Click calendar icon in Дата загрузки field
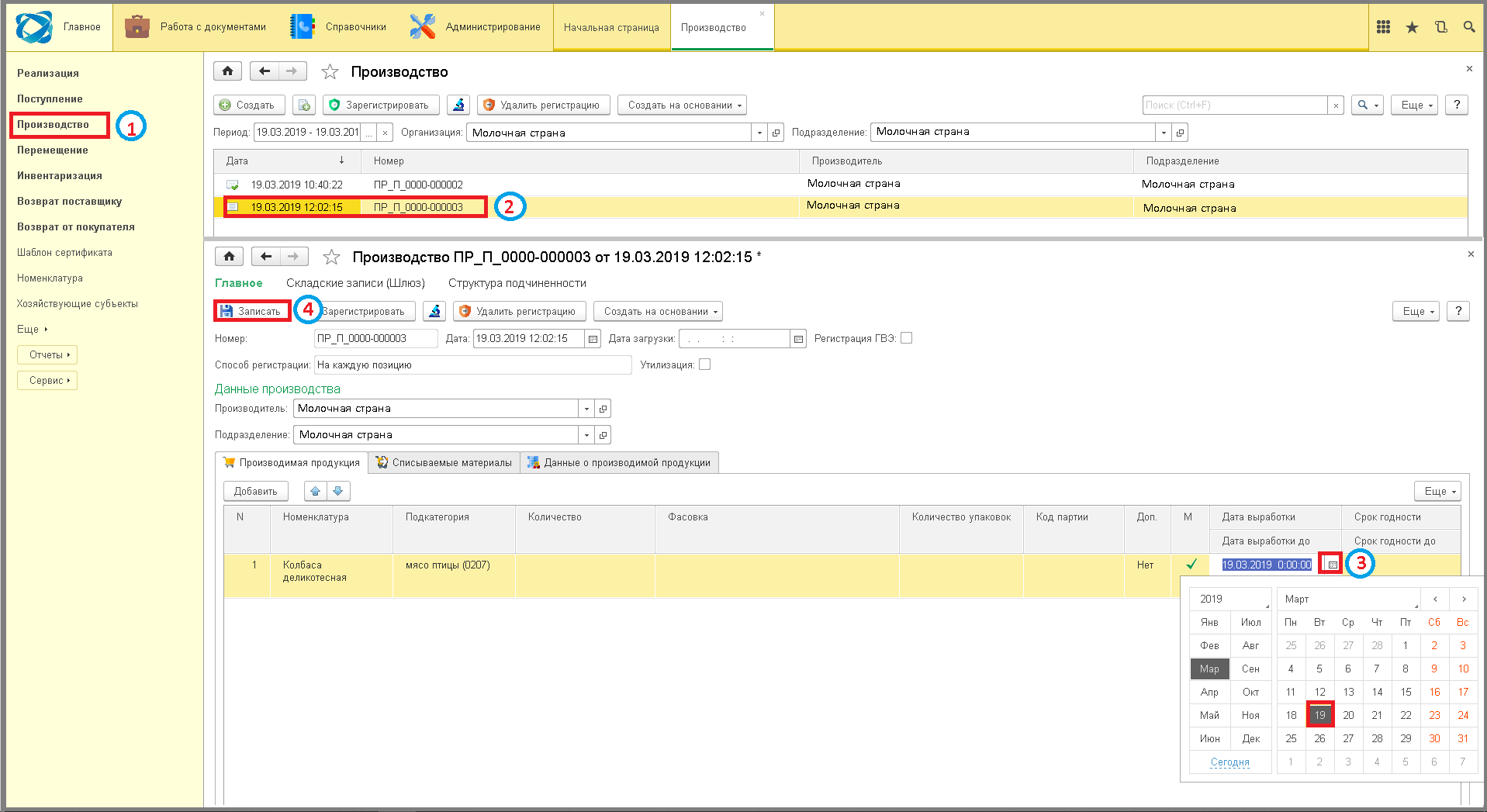Image resolution: width=1487 pixels, height=812 pixels. pos(798,339)
